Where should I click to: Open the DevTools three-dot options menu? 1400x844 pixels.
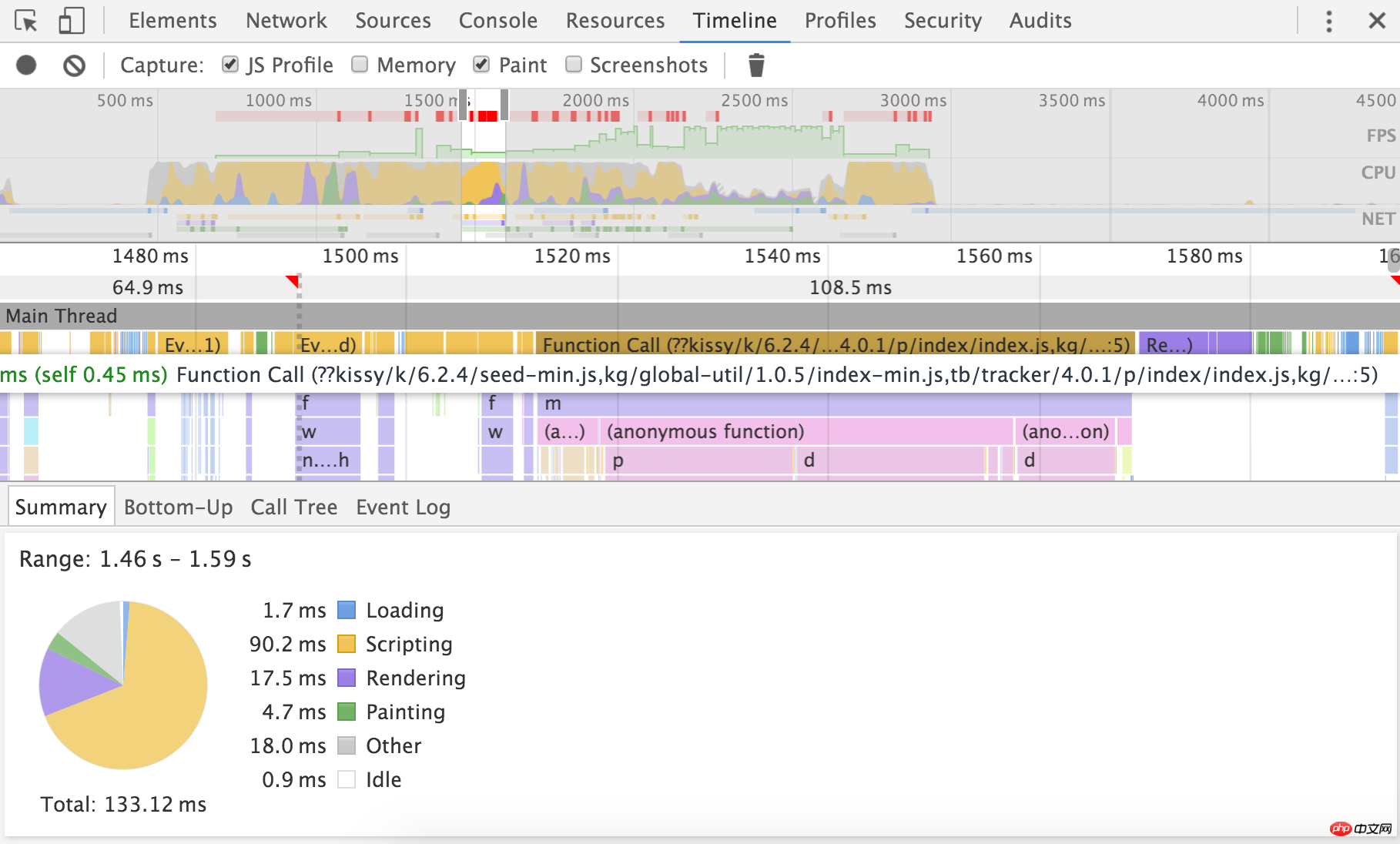pyautogui.click(x=1328, y=21)
